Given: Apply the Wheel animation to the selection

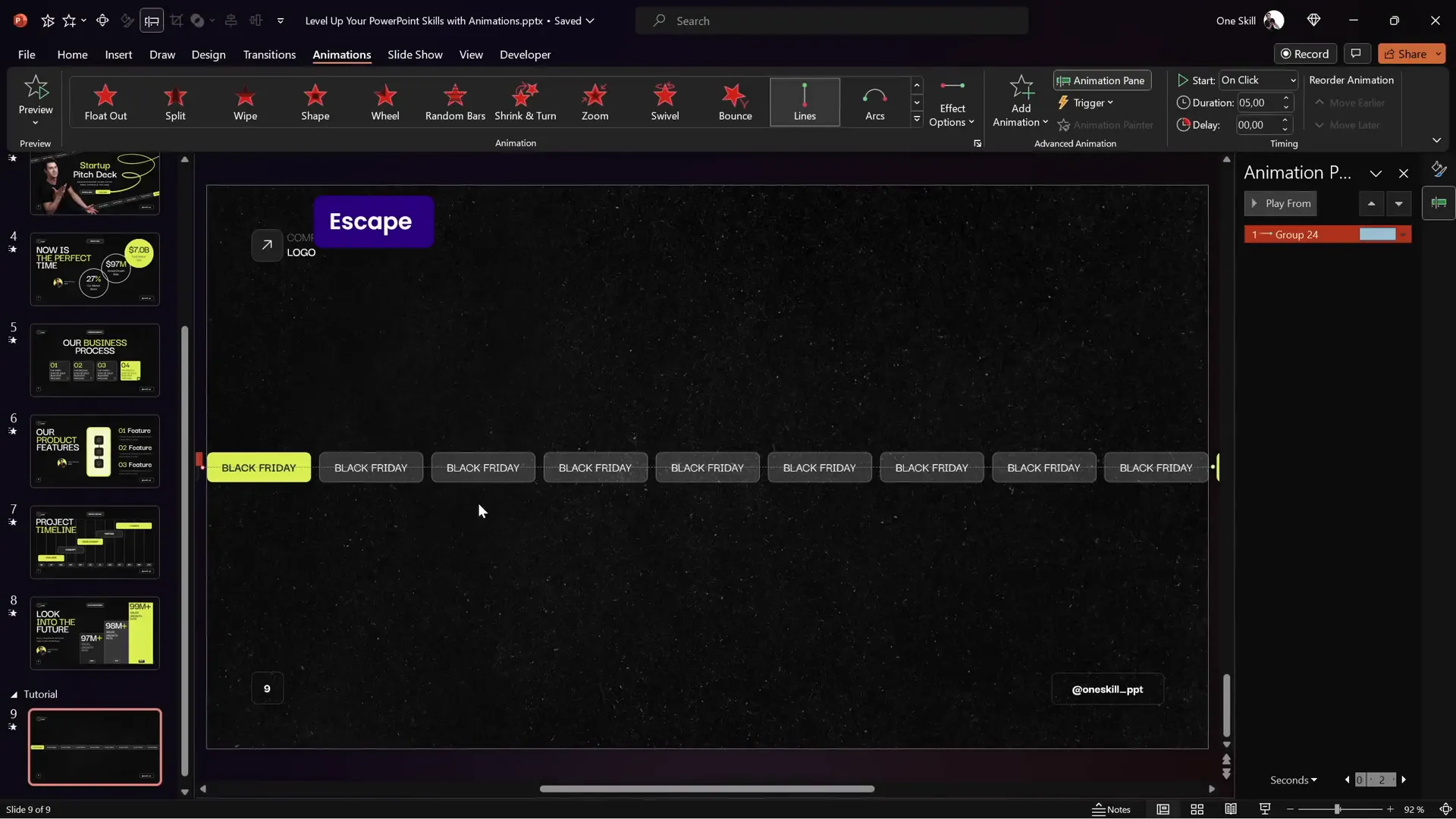Looking at the screenshot, I should pyautogui.click(x=384, y=102).
